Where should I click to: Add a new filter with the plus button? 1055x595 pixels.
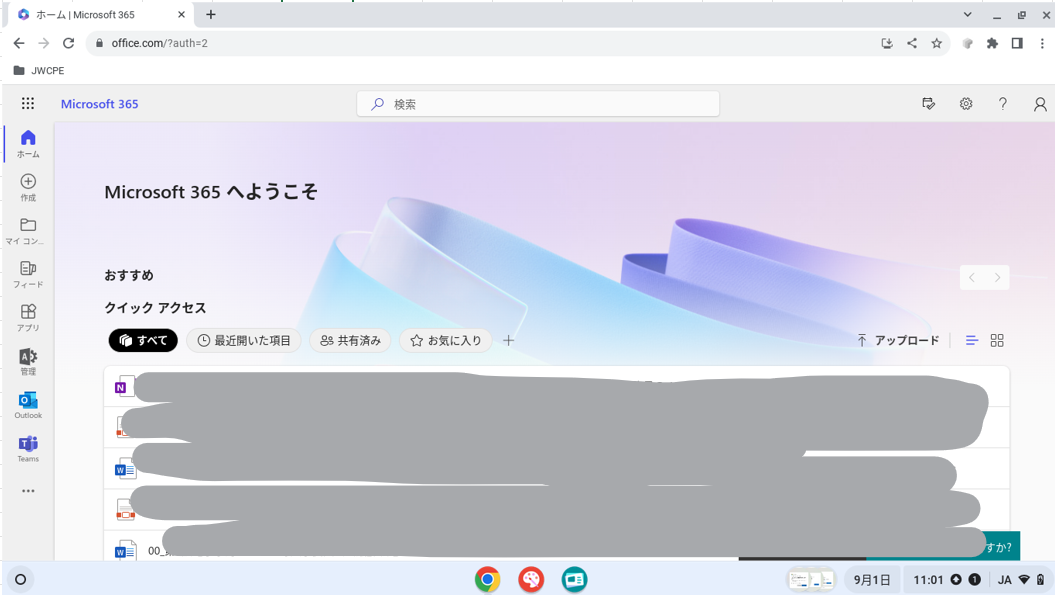click(x=509, y=341)
